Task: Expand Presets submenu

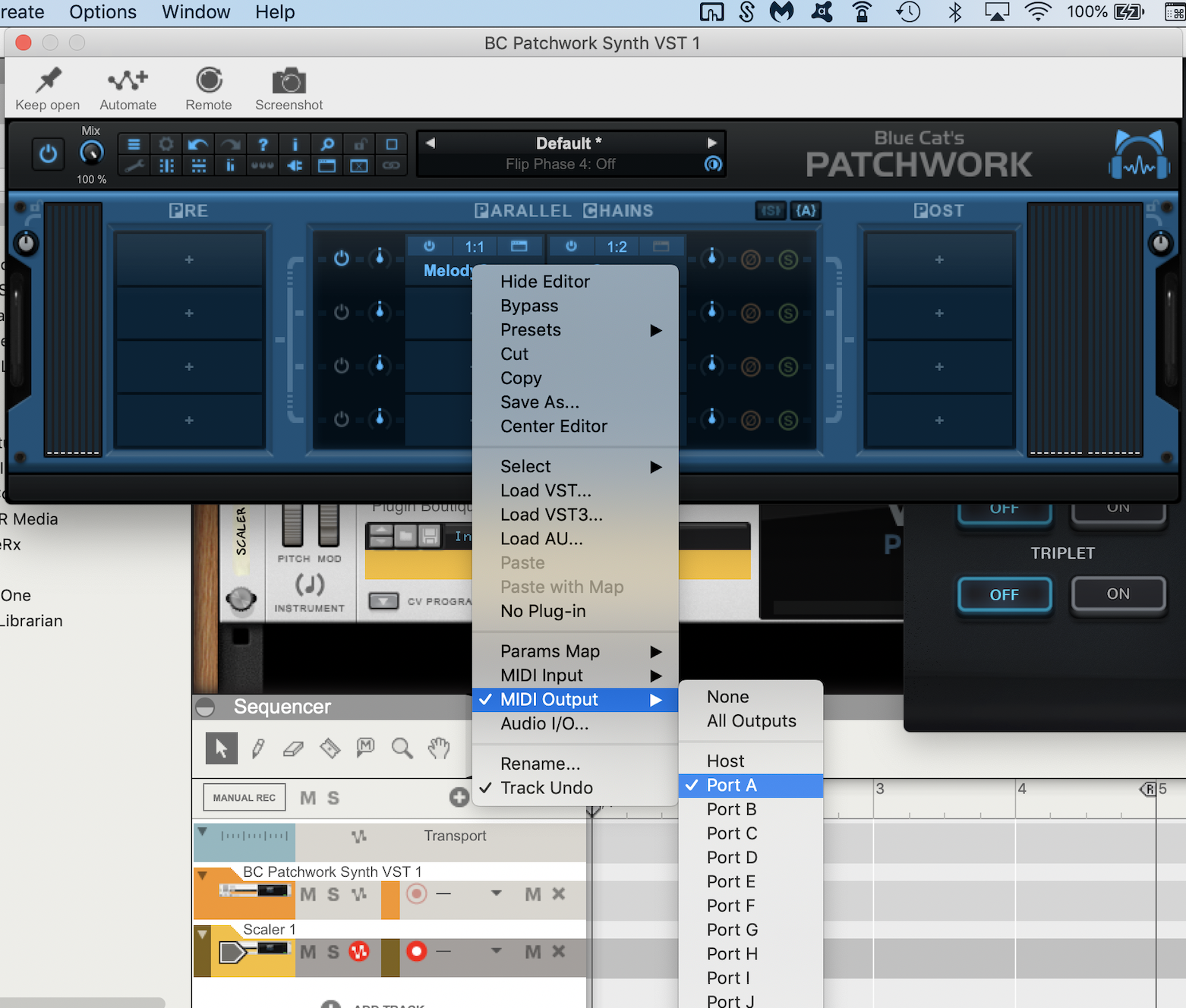Action: click(x=575, y=330)
